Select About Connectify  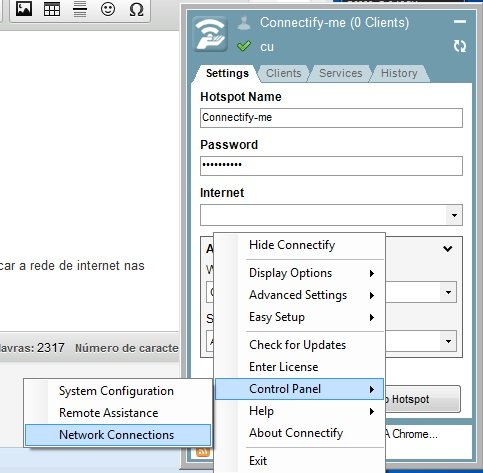point(299,433)
